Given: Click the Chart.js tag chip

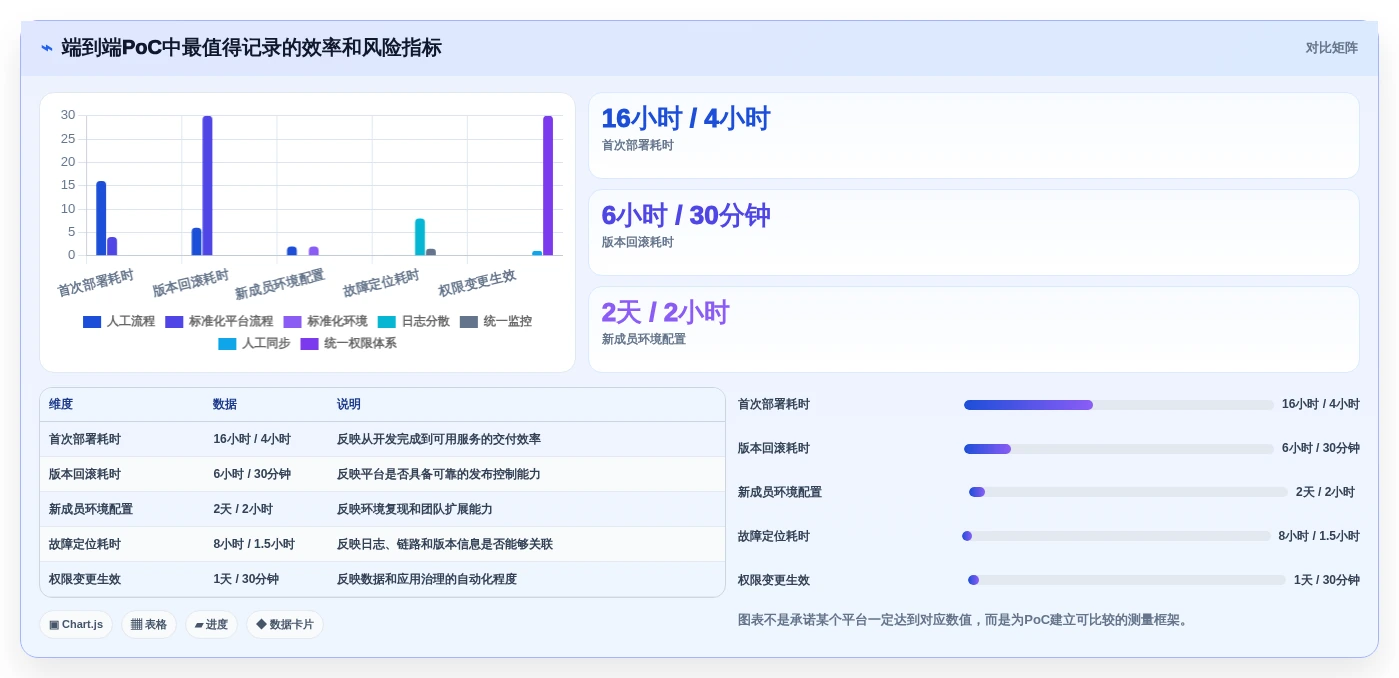Looking at the screenshot, I should [76, 625].
